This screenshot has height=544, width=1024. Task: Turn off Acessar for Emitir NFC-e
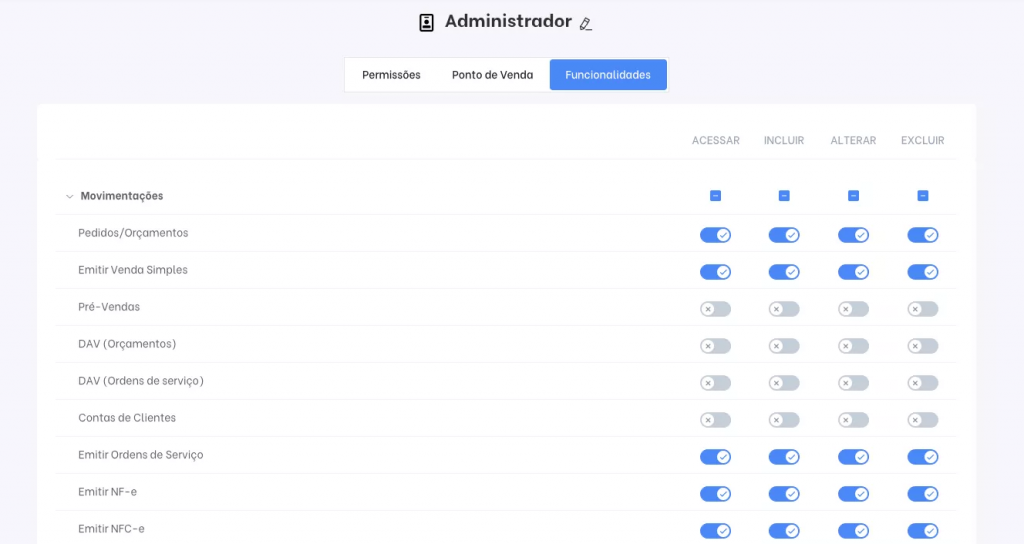(715, 531)
